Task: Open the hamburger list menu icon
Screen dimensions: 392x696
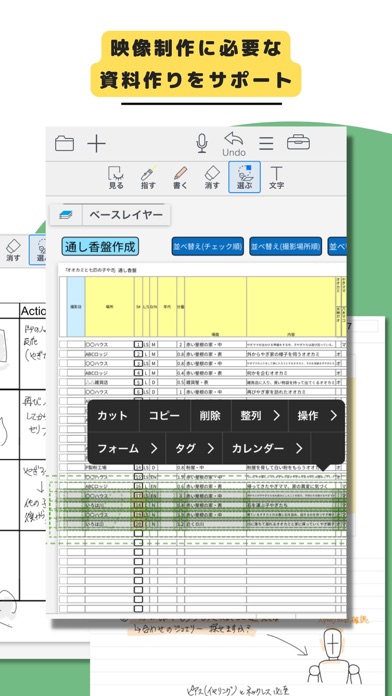Action: [x=266, y=143]
